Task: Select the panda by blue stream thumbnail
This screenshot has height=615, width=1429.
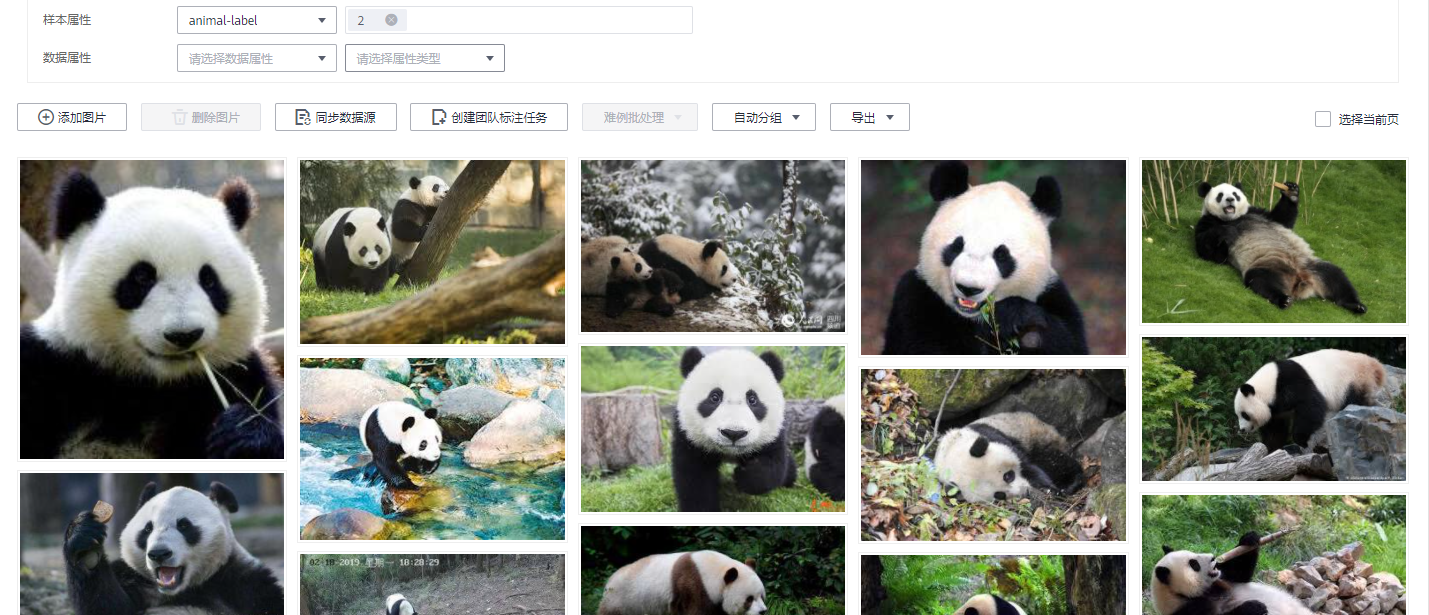Action: tap(432, 448)
